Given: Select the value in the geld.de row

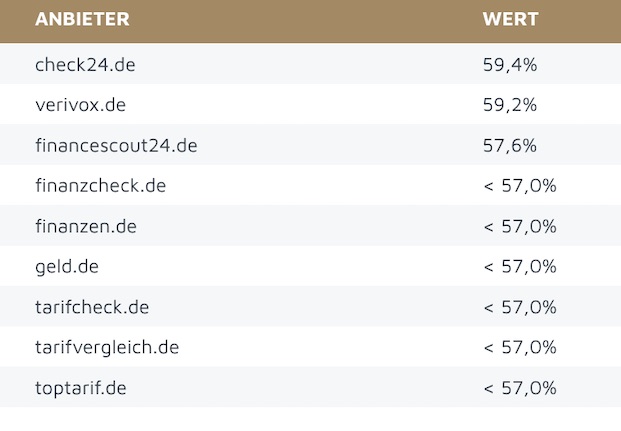Looking at the screenshot, I should point(519,266).
